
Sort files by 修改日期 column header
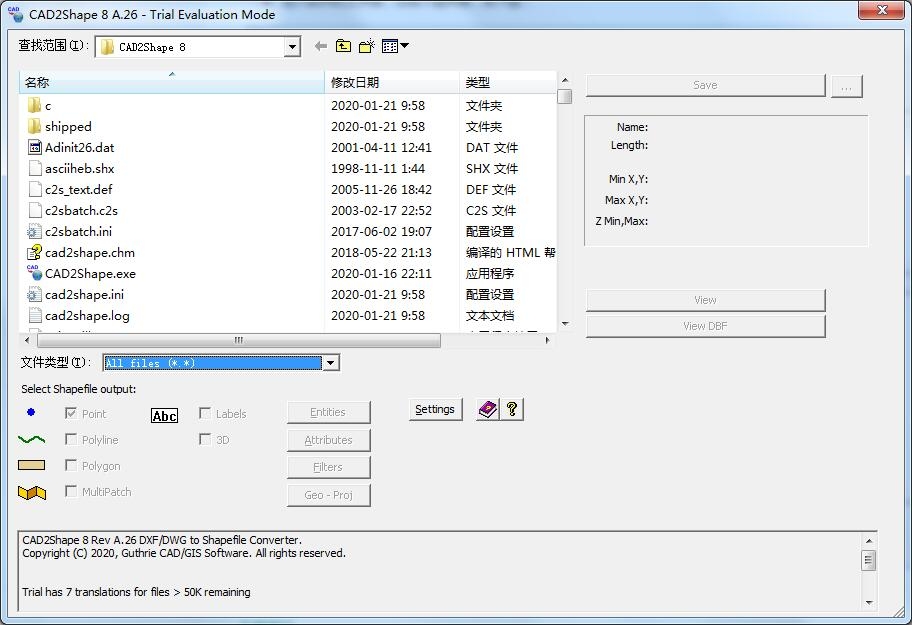click(391, 83)
